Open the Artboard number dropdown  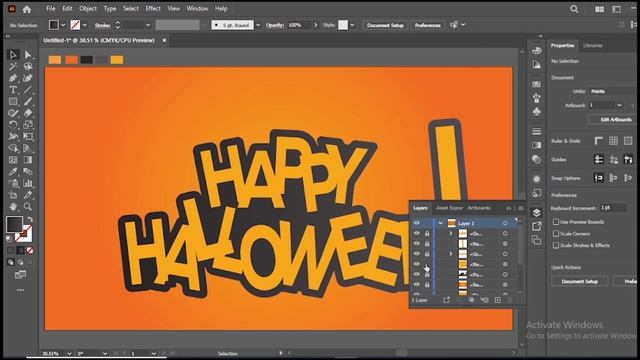coord(619,105)
